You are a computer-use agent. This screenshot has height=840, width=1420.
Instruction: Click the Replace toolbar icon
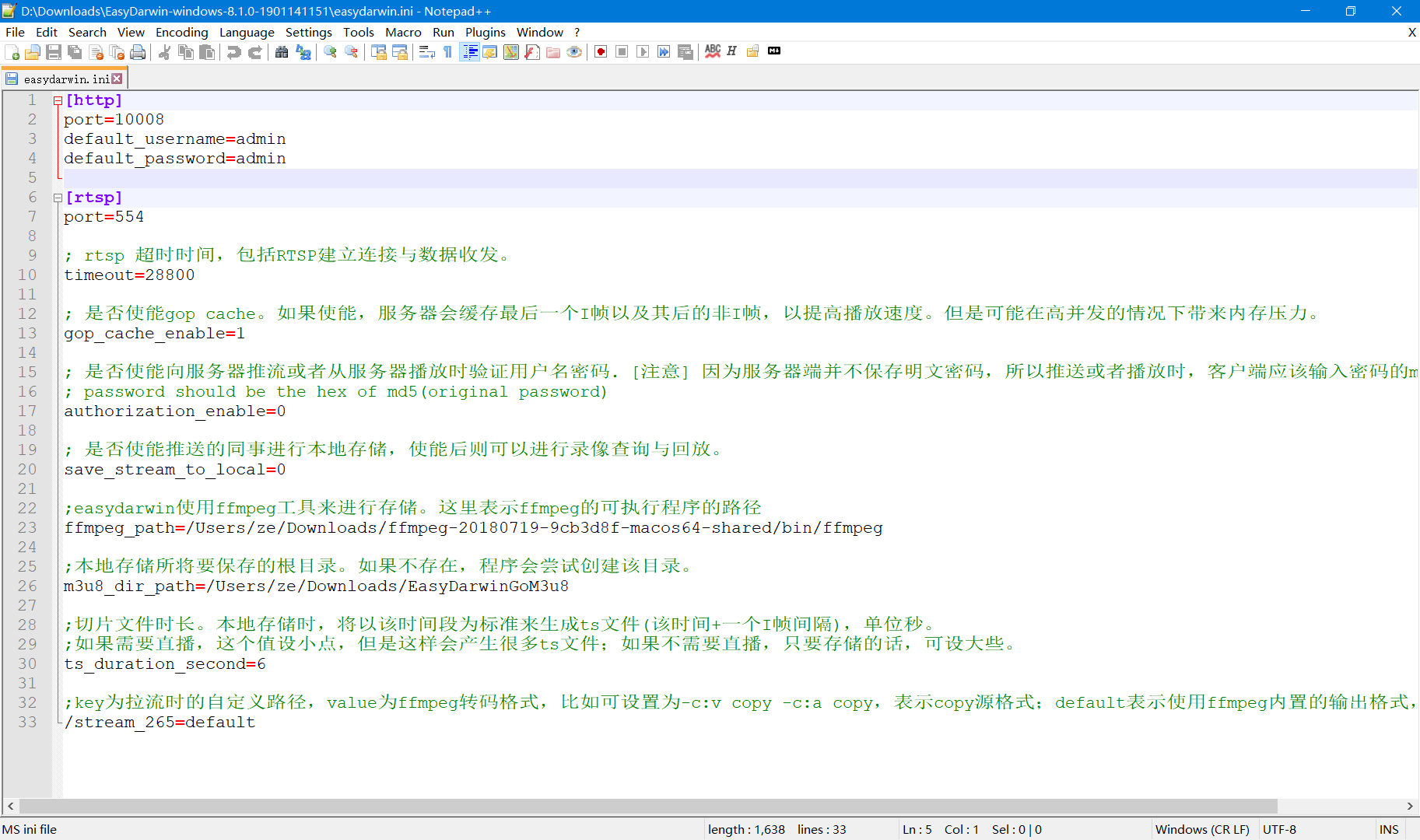coord(303,51)
